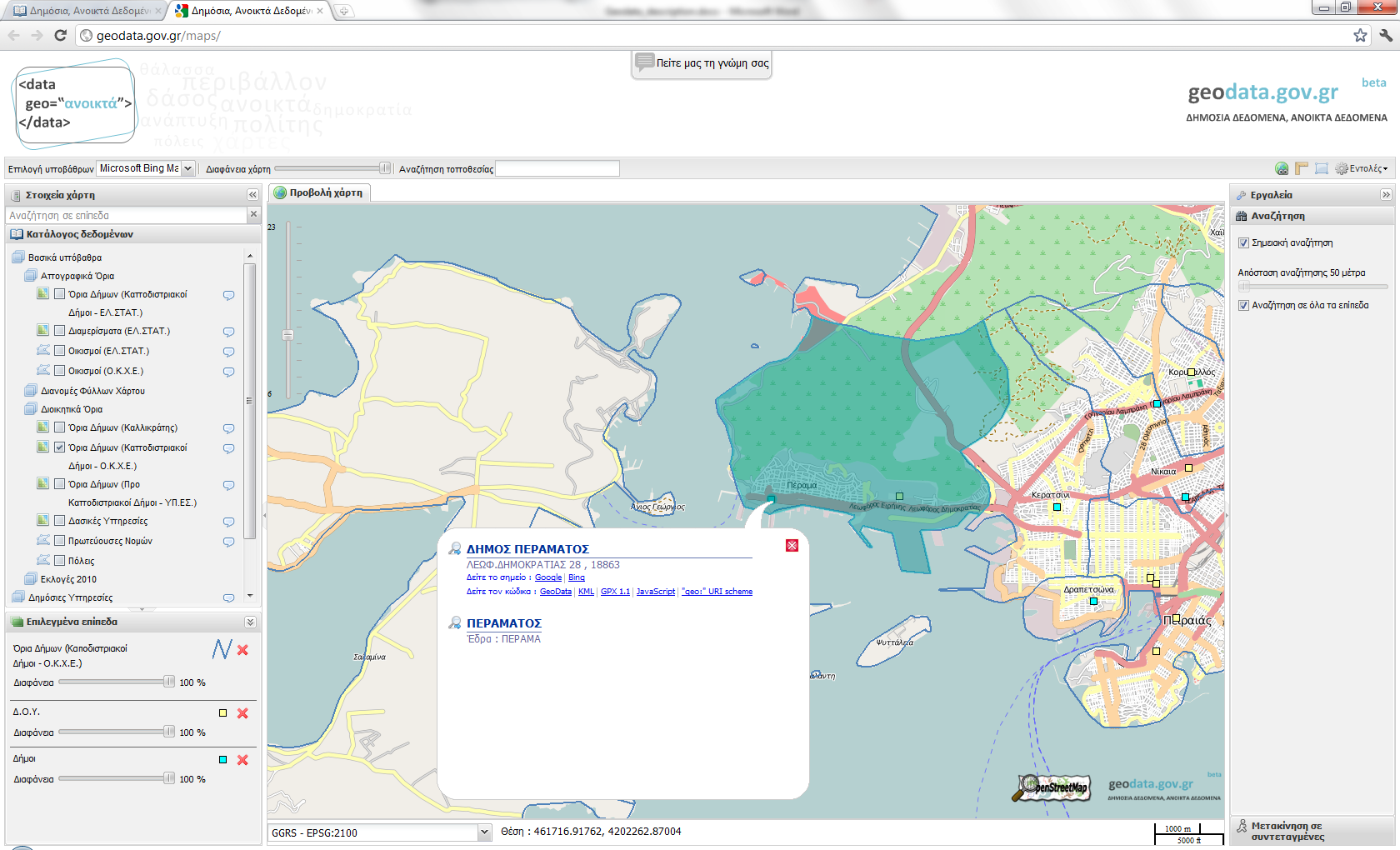Click line layer icon beside Πόλεις
This screenshot has height=850, width=1400.
pos(43,561)
